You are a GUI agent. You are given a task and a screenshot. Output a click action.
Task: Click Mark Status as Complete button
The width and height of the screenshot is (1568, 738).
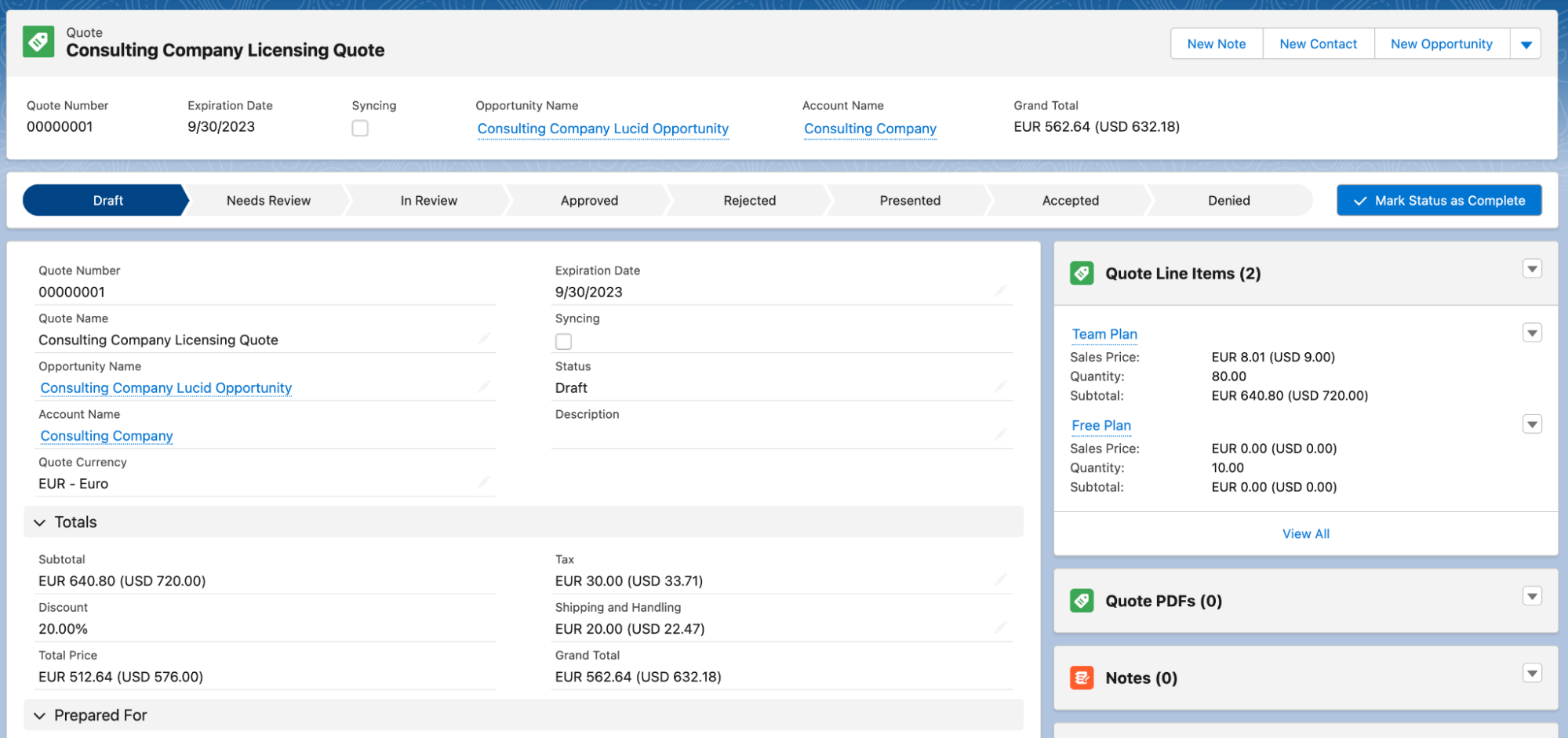pyautogui.click(x=1439, y=200)
